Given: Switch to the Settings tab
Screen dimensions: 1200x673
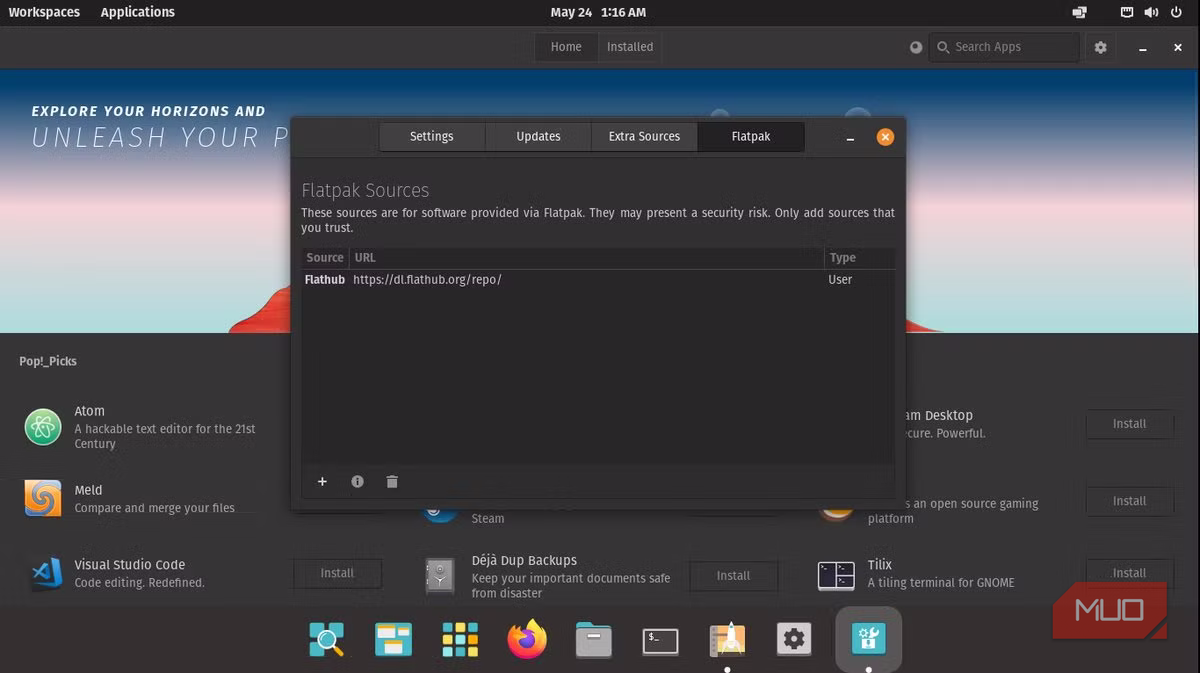Looking at the screenshot, I should (x=432, y=137).
